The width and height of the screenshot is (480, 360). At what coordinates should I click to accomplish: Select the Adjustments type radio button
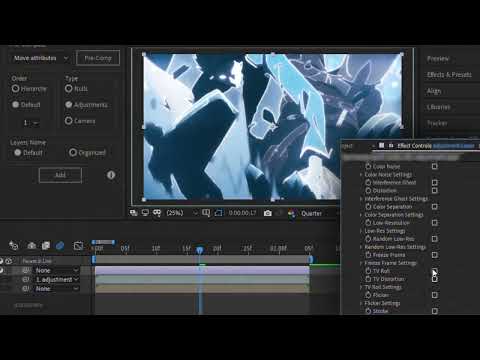point(69,105)
